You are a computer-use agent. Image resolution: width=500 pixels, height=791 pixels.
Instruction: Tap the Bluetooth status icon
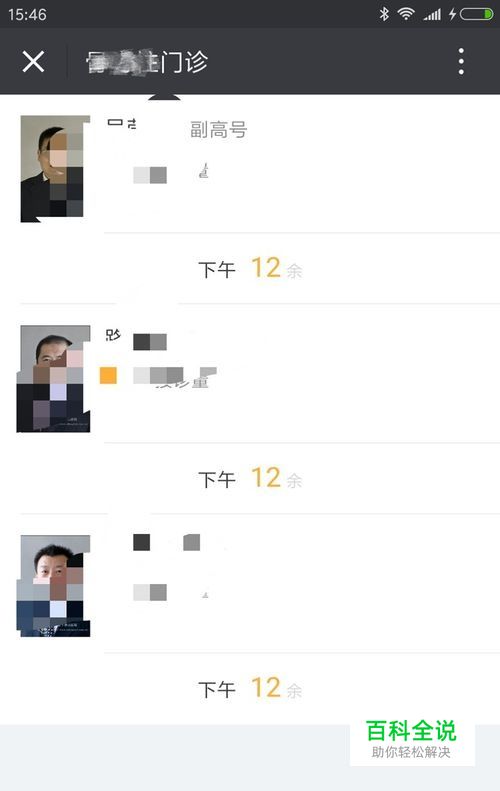[x=384, y=14]
